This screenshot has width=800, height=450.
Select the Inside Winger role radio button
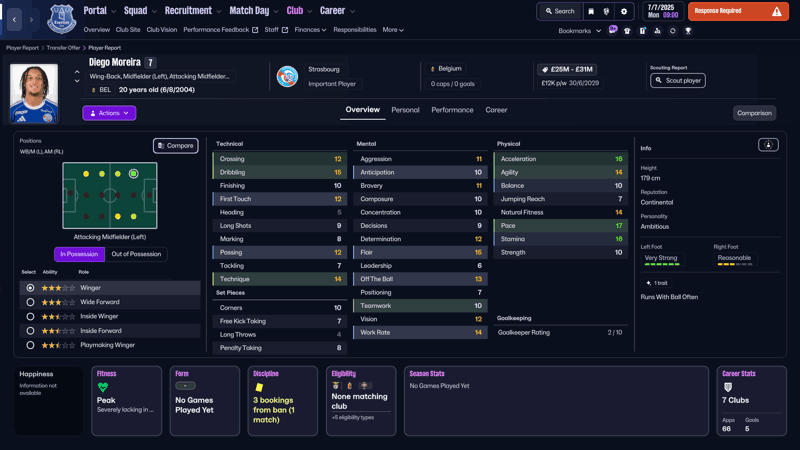31,316
